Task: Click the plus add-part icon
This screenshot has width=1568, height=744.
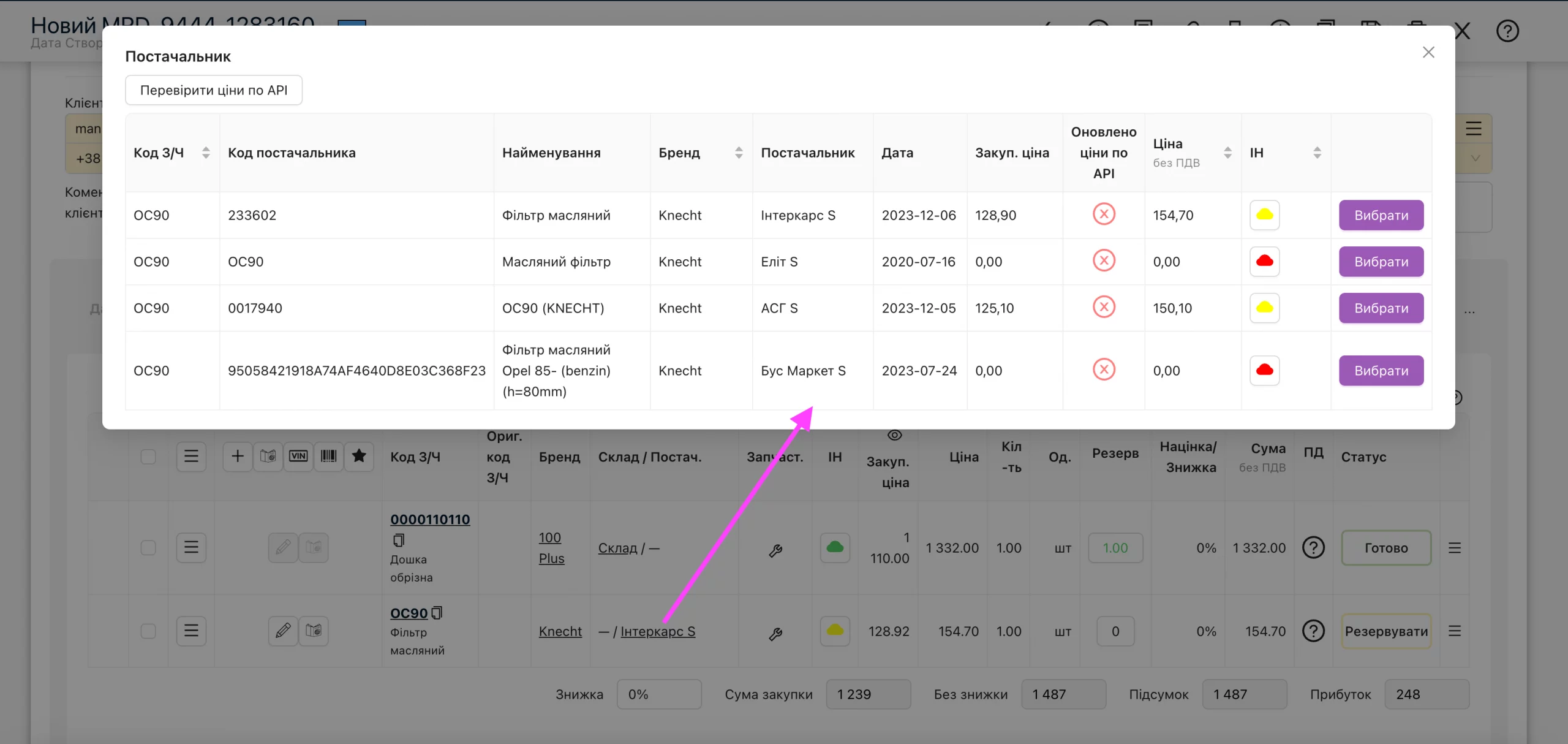Action: click(x=238, y=456)
